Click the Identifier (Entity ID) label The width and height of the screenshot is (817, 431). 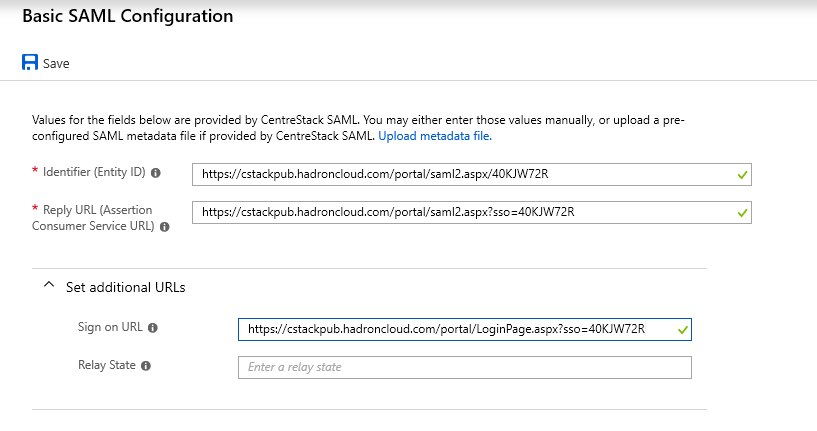point(94,172)
